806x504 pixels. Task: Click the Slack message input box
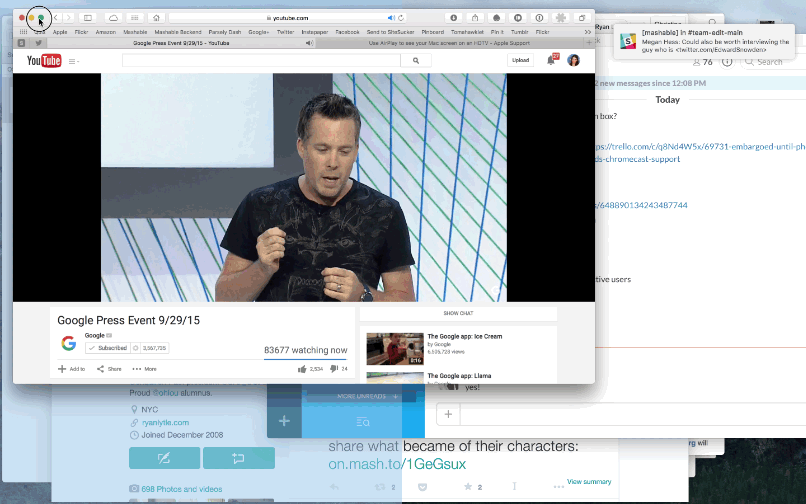[x=633, y=414]
